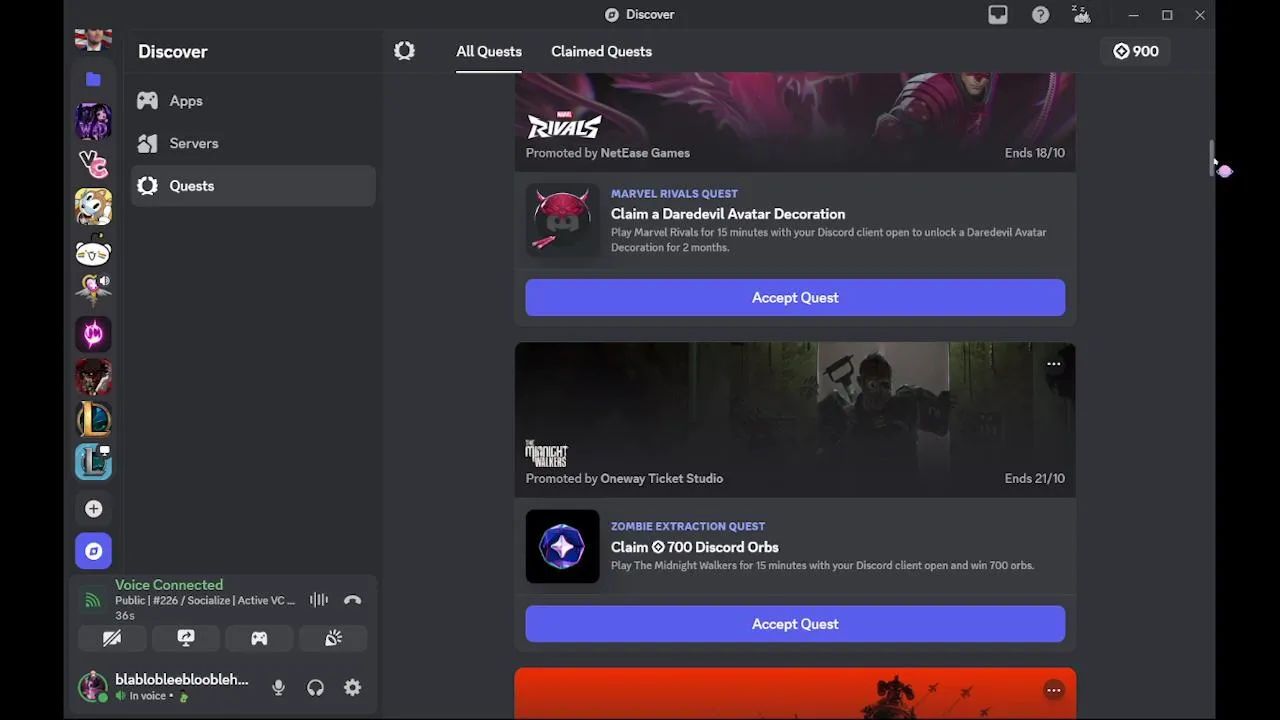Click the 'NetEase Games' promoter name
The height and width of the screenshot is (720, 1280).
pos(645,153)
